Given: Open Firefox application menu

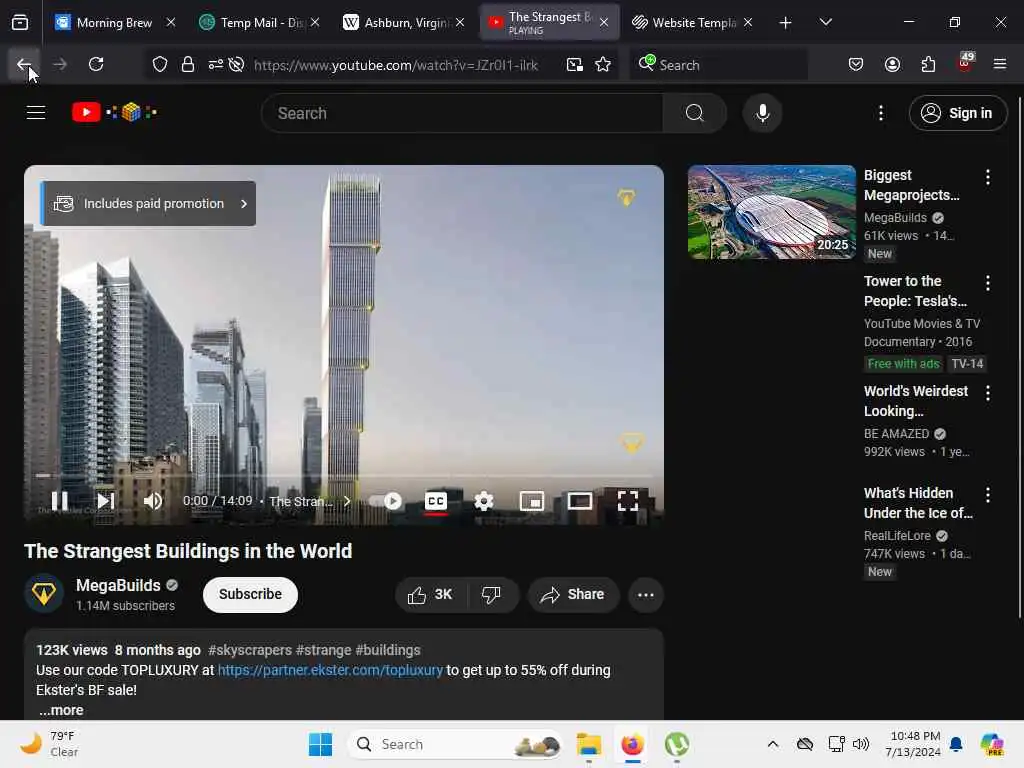Looking at the screenshot, I should tap(1000, 64).
